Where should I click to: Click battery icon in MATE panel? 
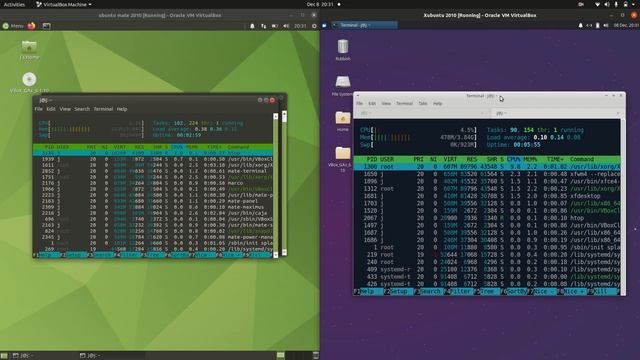[275, 26]
